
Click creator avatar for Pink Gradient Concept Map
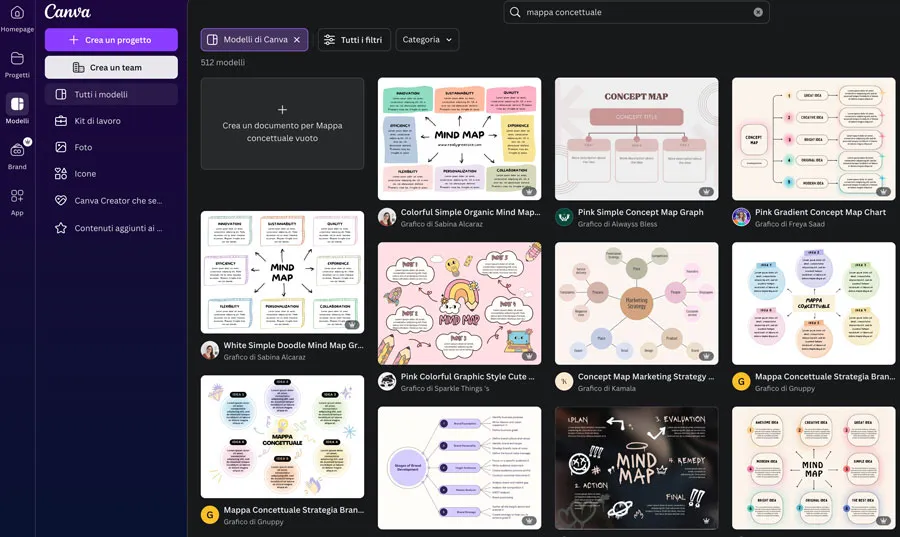pyautogui.click(x=741, y=217)
